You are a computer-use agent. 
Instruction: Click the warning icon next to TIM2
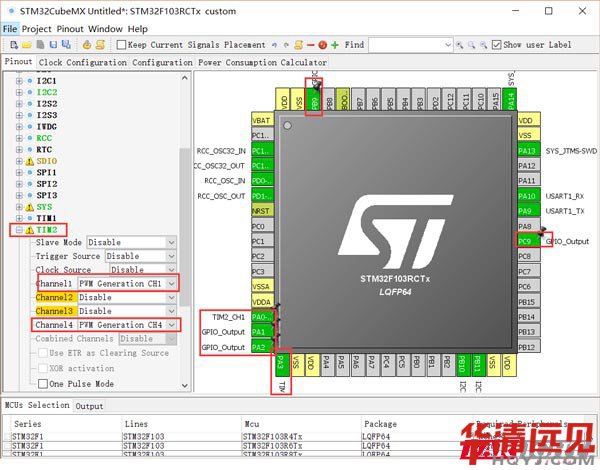pos(30,230)
